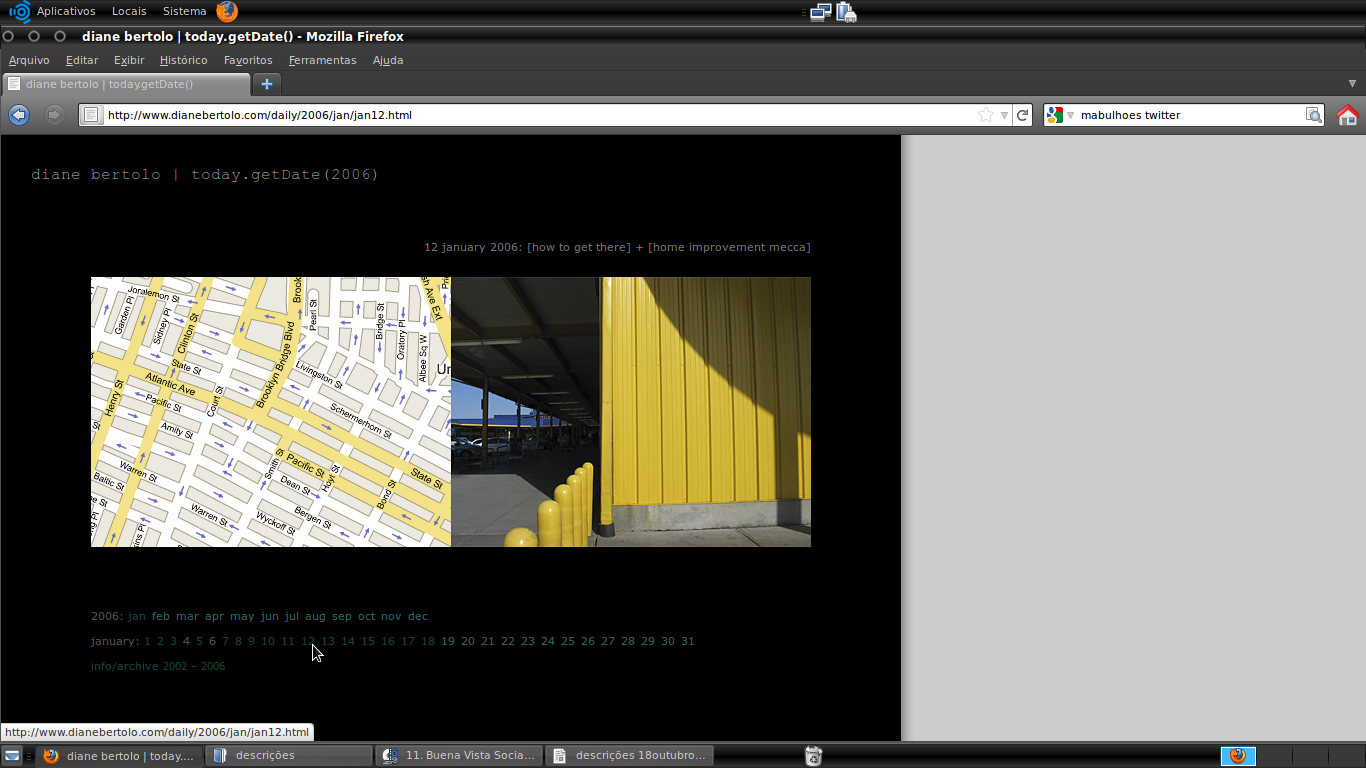Open the info/archive 2002 – 2006 link
The width and height of the screenshot is (1366, 768).
pyautogui.click(x=158, y=666)
